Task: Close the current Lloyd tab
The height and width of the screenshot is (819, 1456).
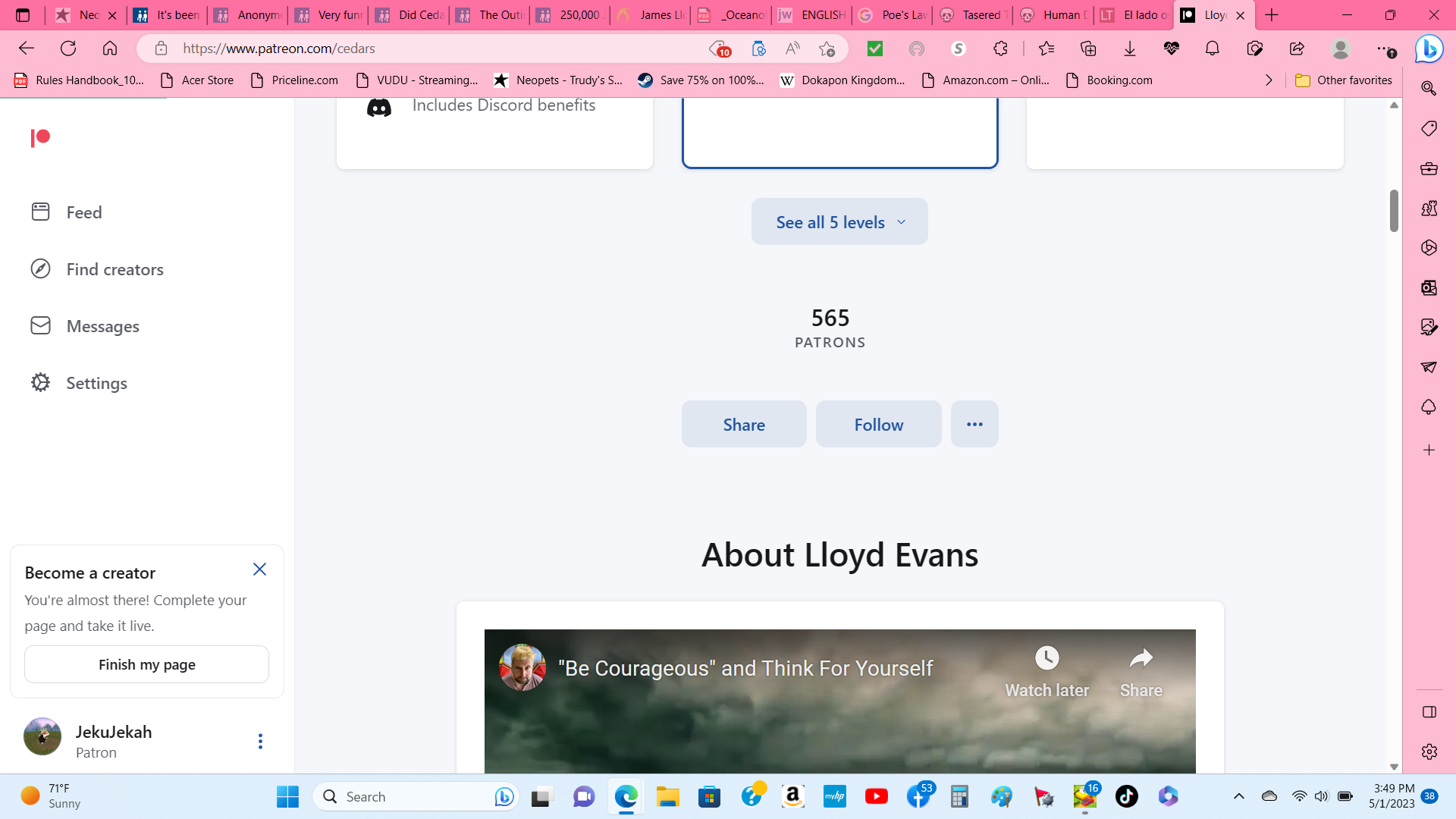Action: coord(1240,15)
